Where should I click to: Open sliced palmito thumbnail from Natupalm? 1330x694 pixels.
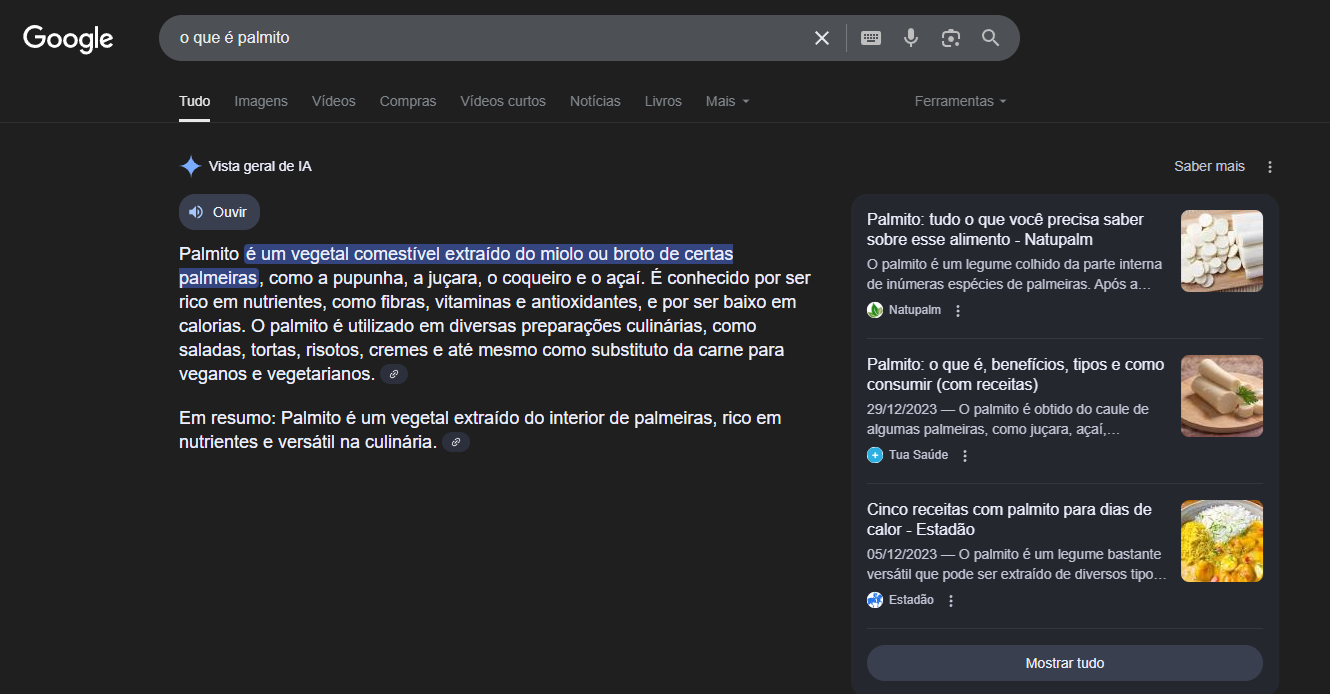(x=1222, y=251)
